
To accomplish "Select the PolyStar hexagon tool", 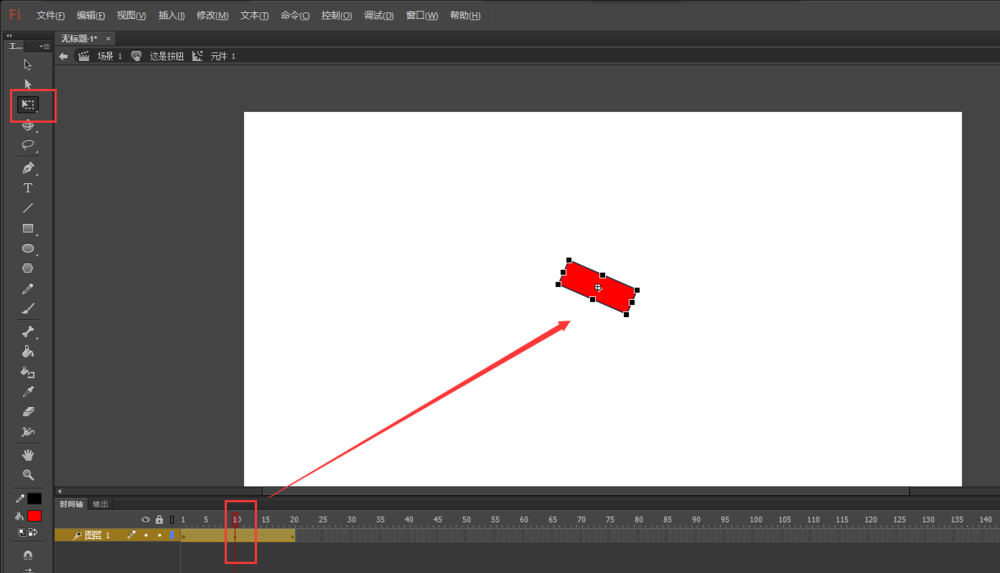I will (27, 269).
